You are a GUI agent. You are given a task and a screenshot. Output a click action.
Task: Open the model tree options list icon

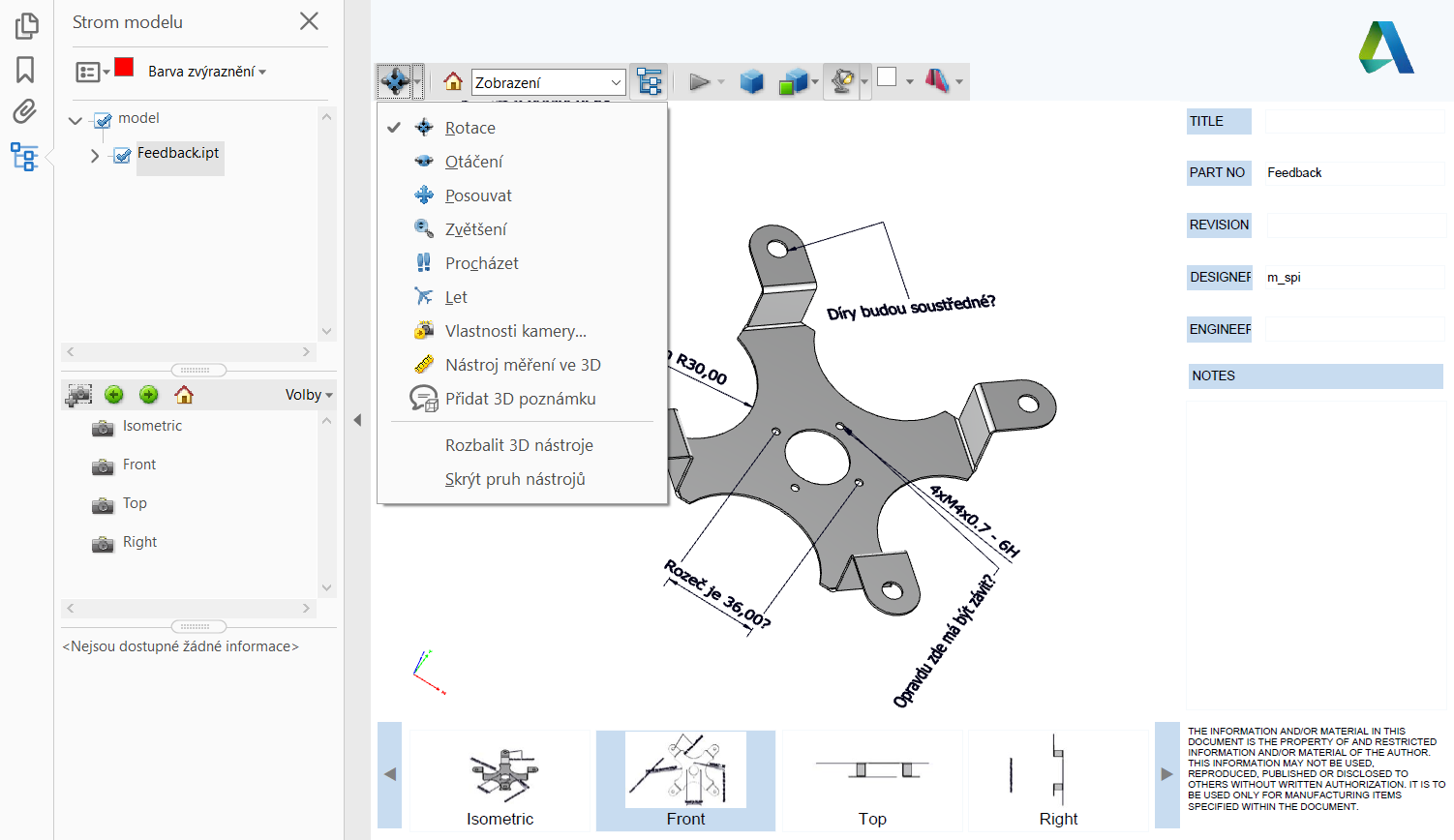coord(92,72)
